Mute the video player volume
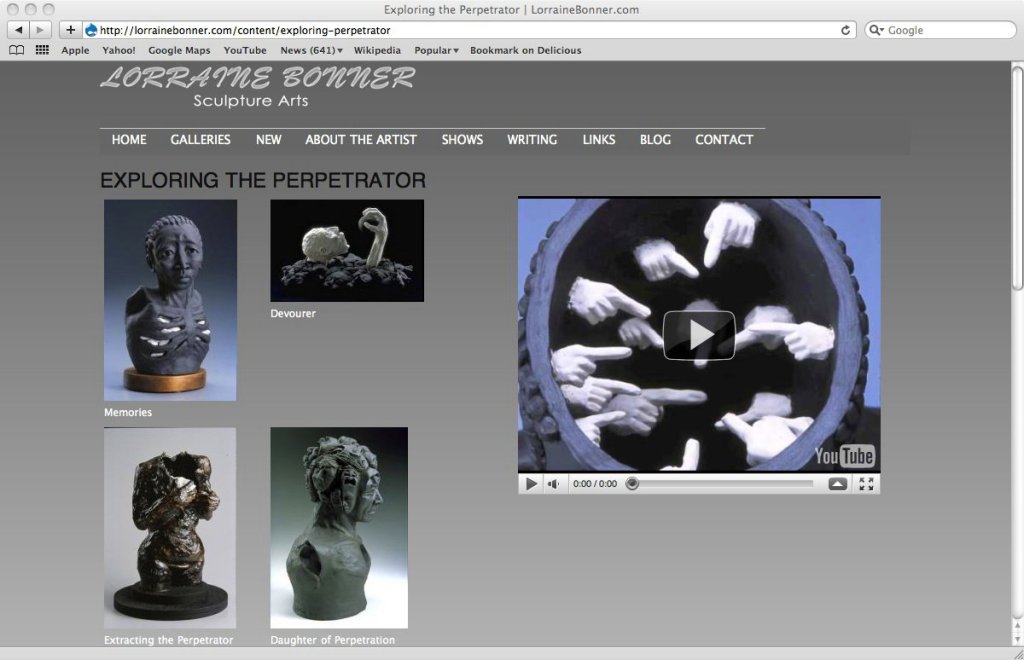This screenshot has width=1024, height=660. click(x=553, y=484)
